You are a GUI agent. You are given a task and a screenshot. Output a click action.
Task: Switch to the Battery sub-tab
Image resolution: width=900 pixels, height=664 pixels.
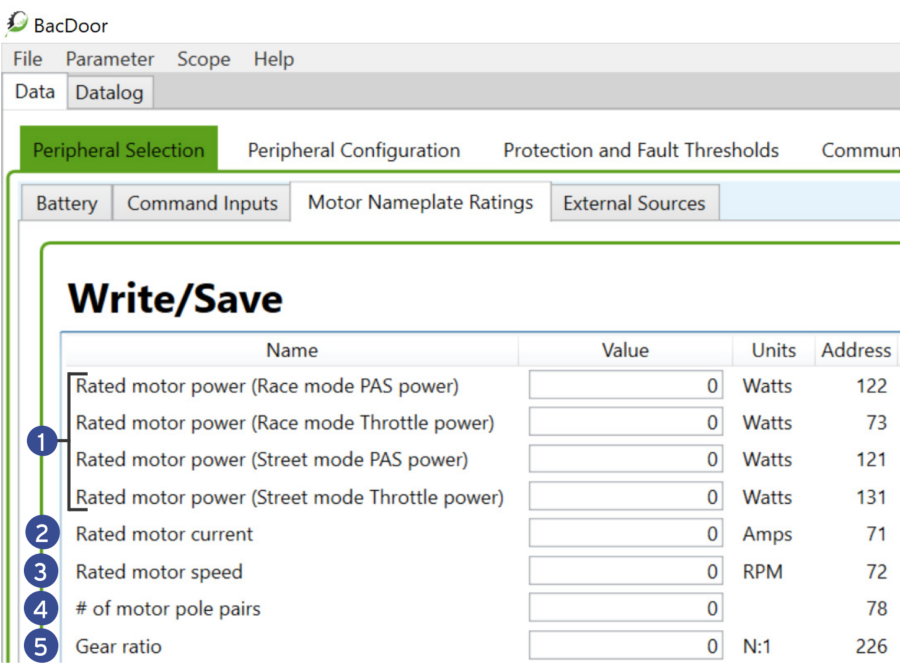pos(67,203)
